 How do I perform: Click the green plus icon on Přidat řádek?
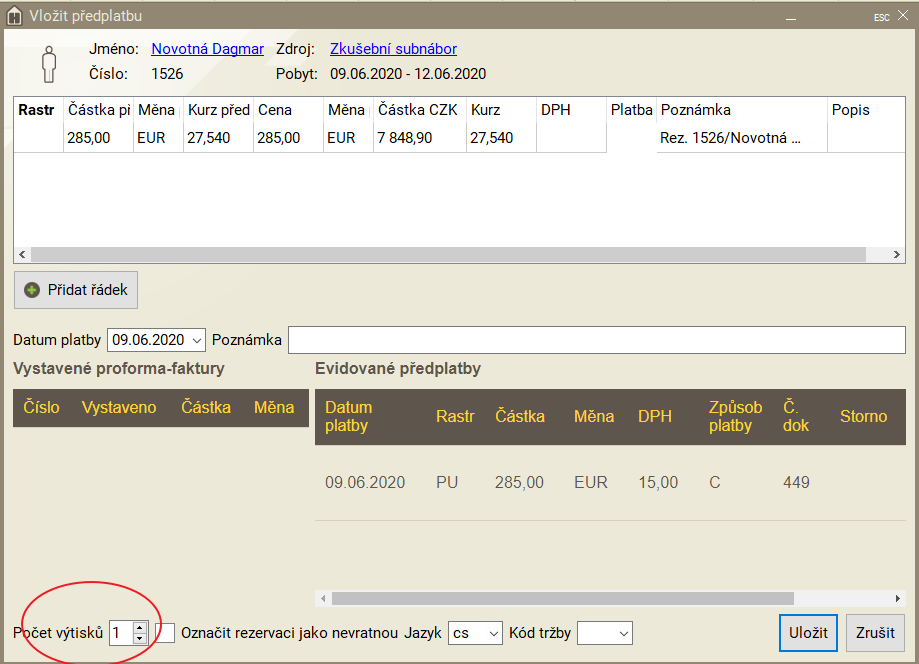click(x=32, y=290)
